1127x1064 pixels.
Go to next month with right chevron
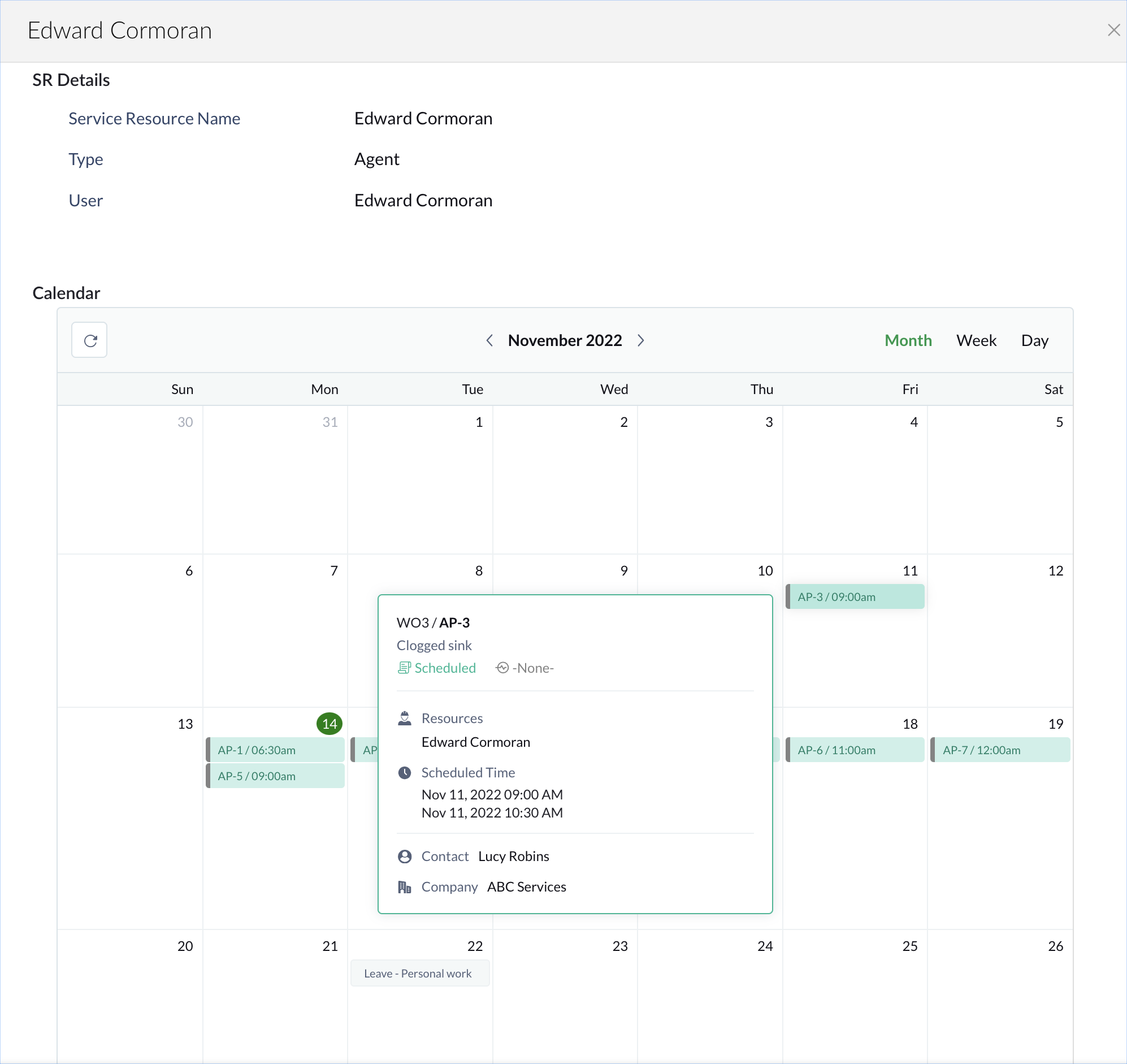(x=640, y=340)
